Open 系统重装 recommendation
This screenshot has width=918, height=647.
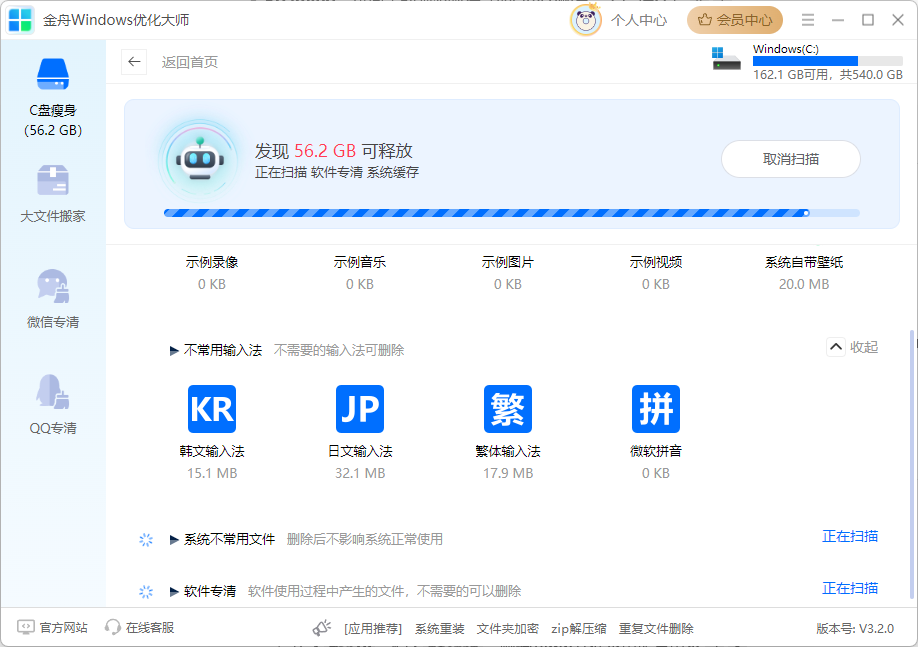[x=440, y=629]
